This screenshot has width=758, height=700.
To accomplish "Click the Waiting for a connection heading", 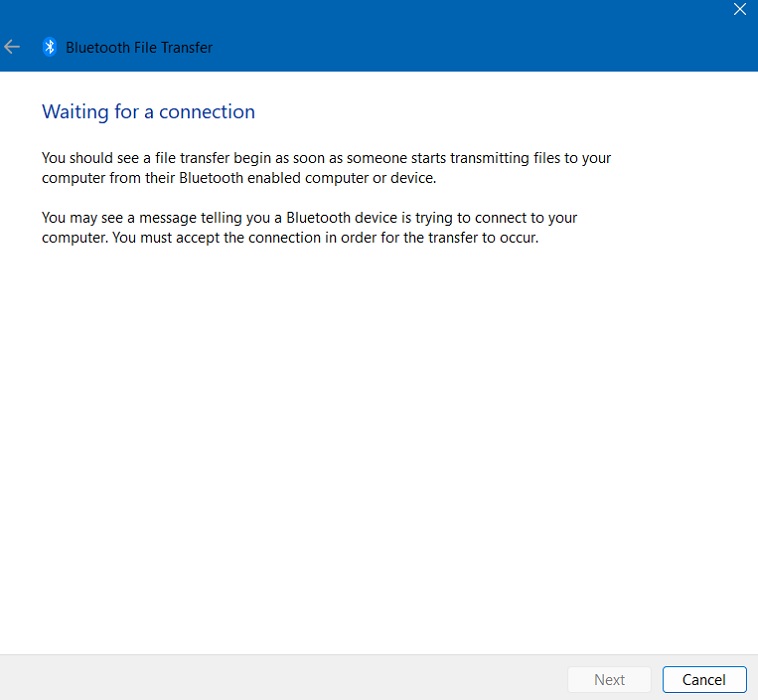I will [x=148, y=112].
